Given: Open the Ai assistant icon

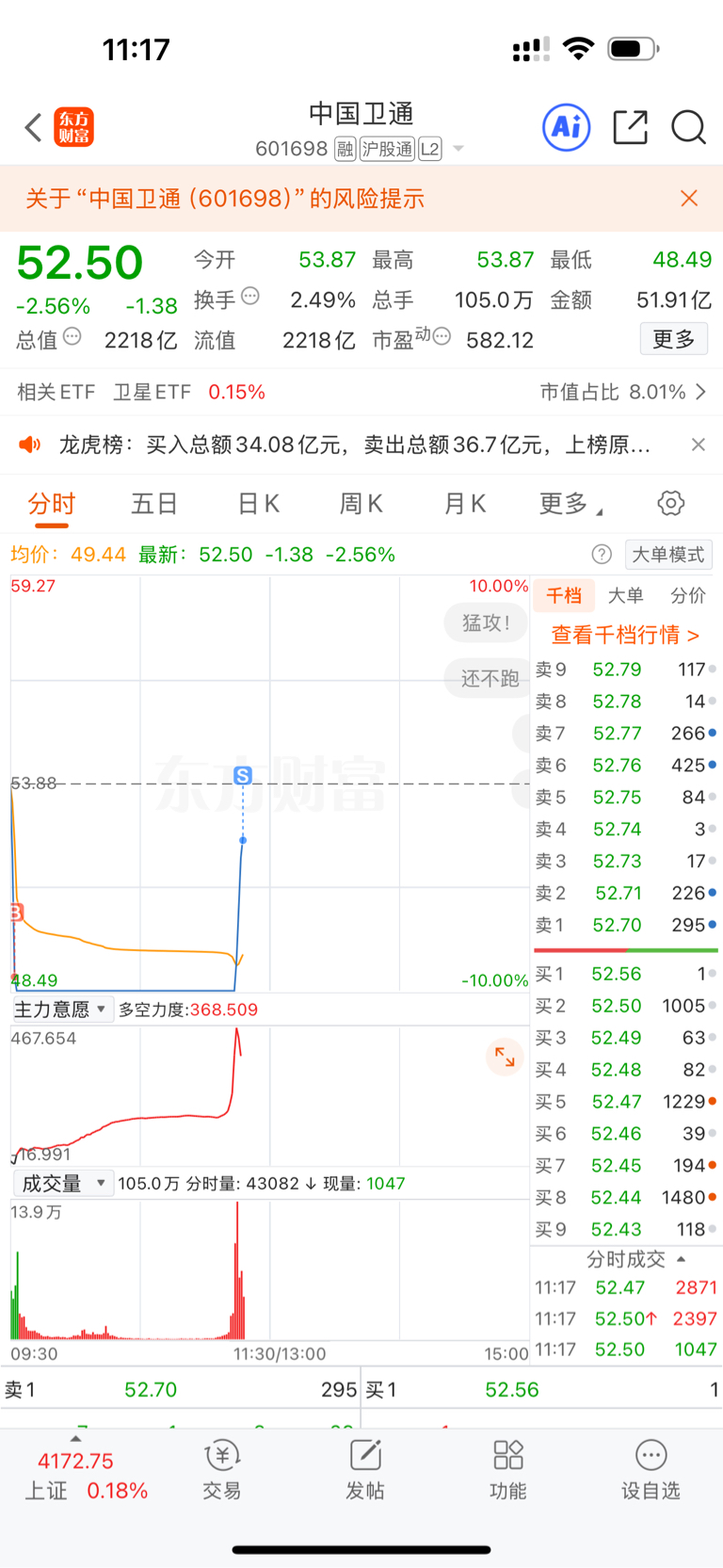Looking at the screenshot, I should [567, 127].
